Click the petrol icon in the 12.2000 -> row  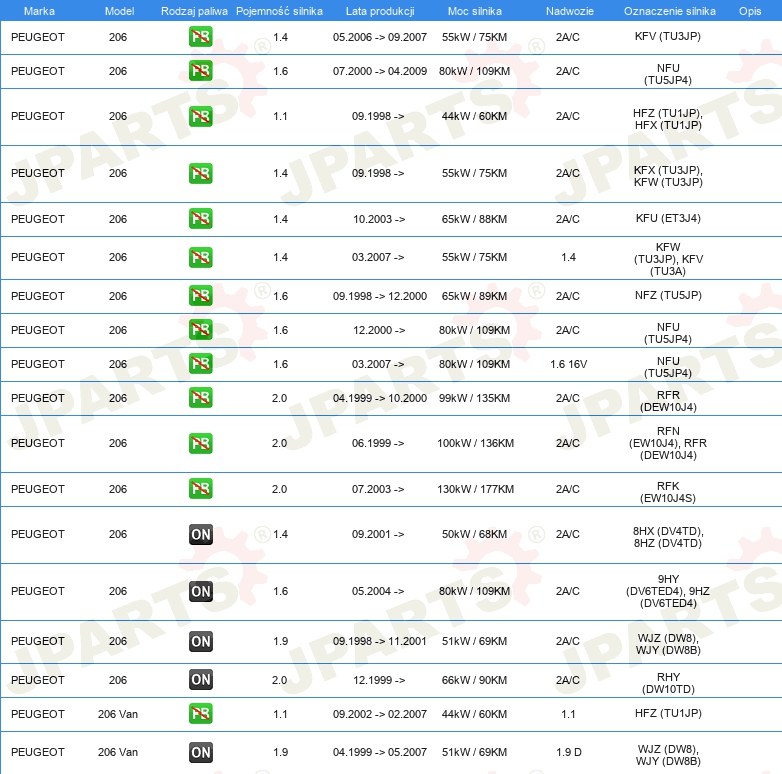coord(200,330)
